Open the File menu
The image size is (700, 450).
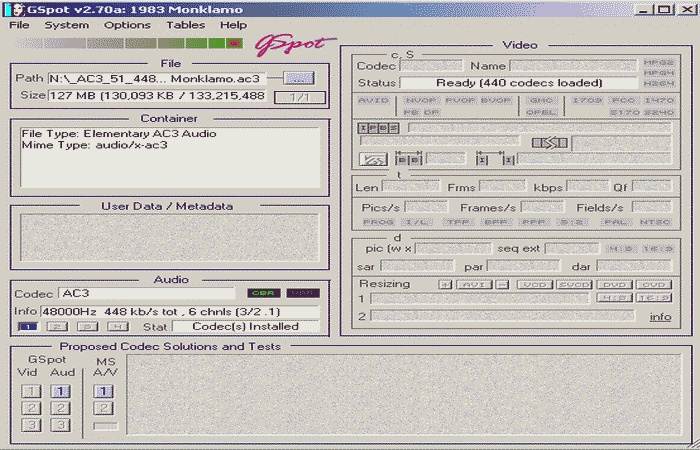(x=20, y=24)
